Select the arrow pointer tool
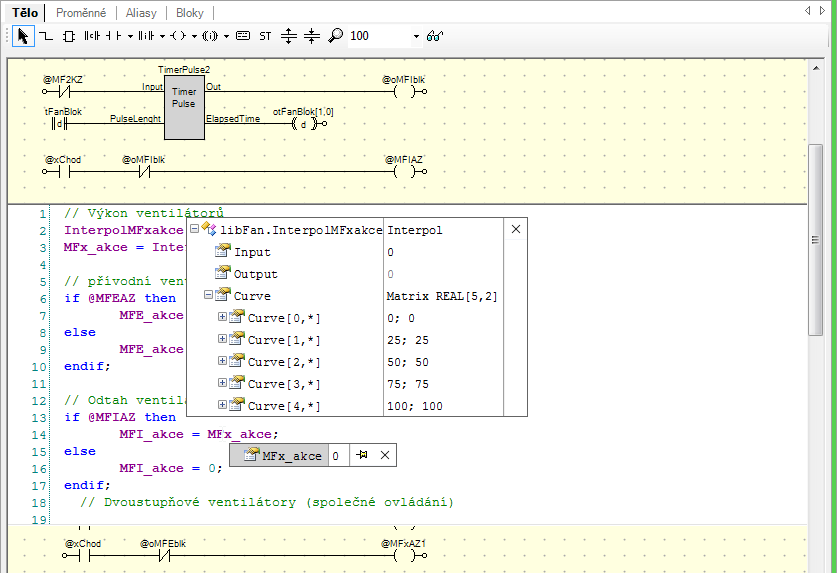This screenshot has width=837, height=573. pos(24,36)
